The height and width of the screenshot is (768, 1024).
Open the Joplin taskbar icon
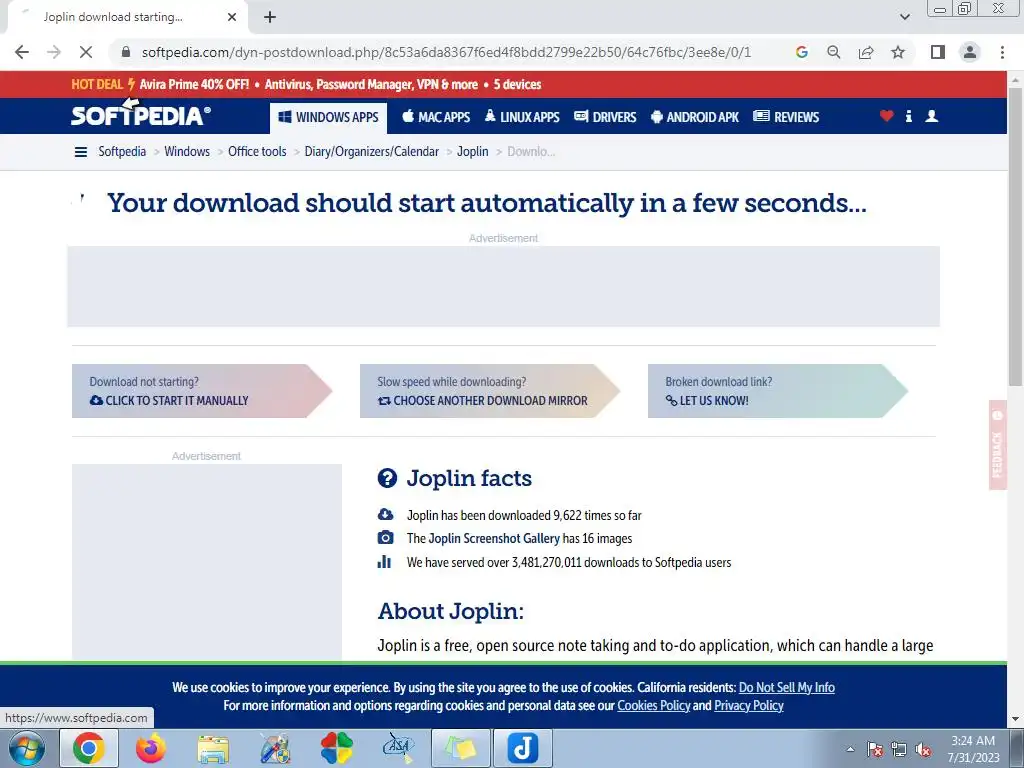click(522, 748)
